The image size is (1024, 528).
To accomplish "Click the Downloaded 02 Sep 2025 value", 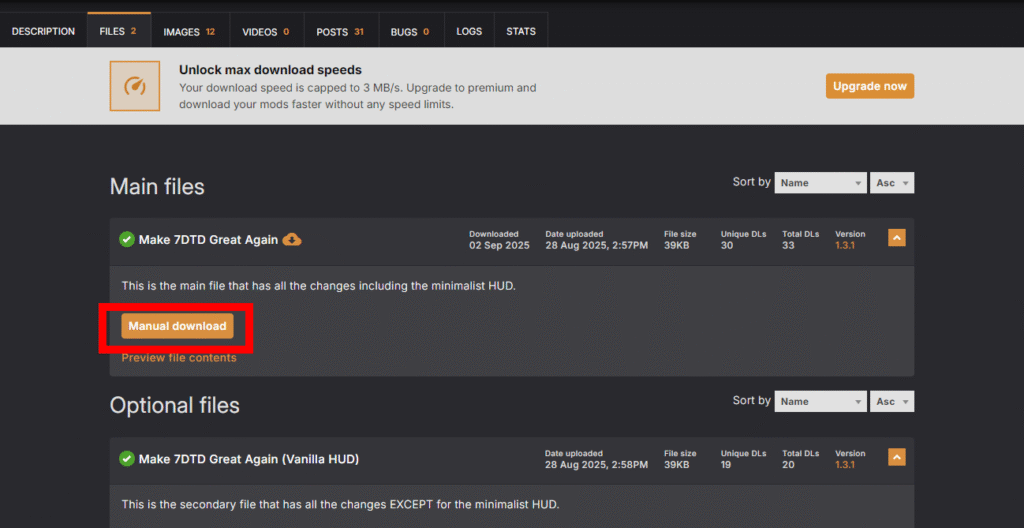I will click(x=500, y=246).
